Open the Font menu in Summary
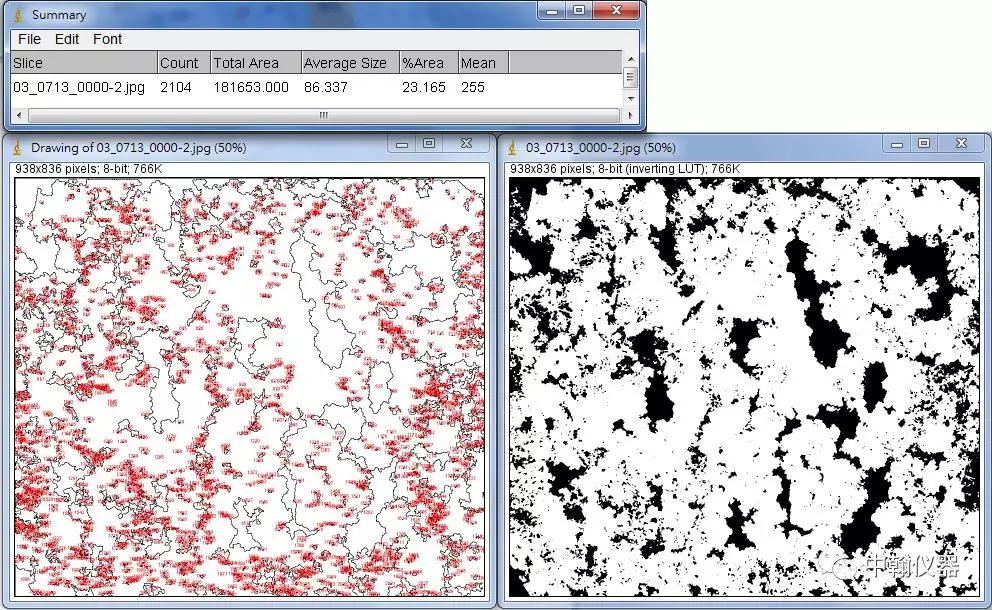The image size is (992, 610). [107, 39]
